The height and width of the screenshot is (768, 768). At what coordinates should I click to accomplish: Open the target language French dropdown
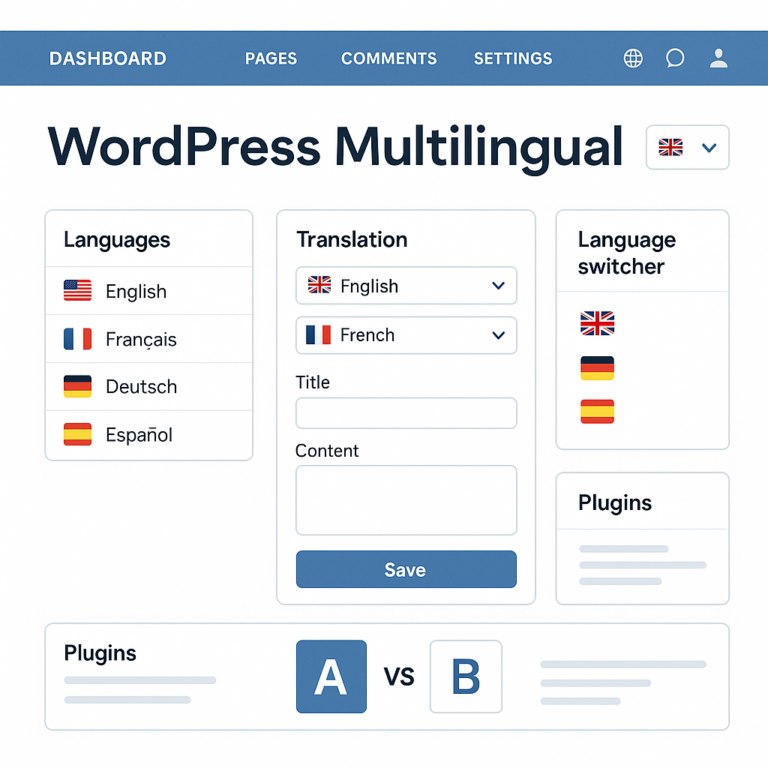406,335
